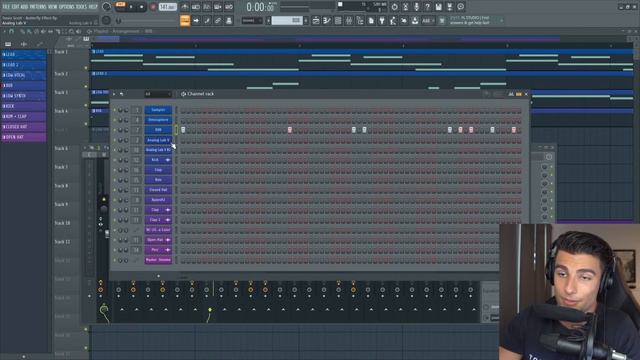Image resolution: width=640 pixels, height=360 pixels.
Task: Click the playlist zoom tool icon
Action: 71,31
